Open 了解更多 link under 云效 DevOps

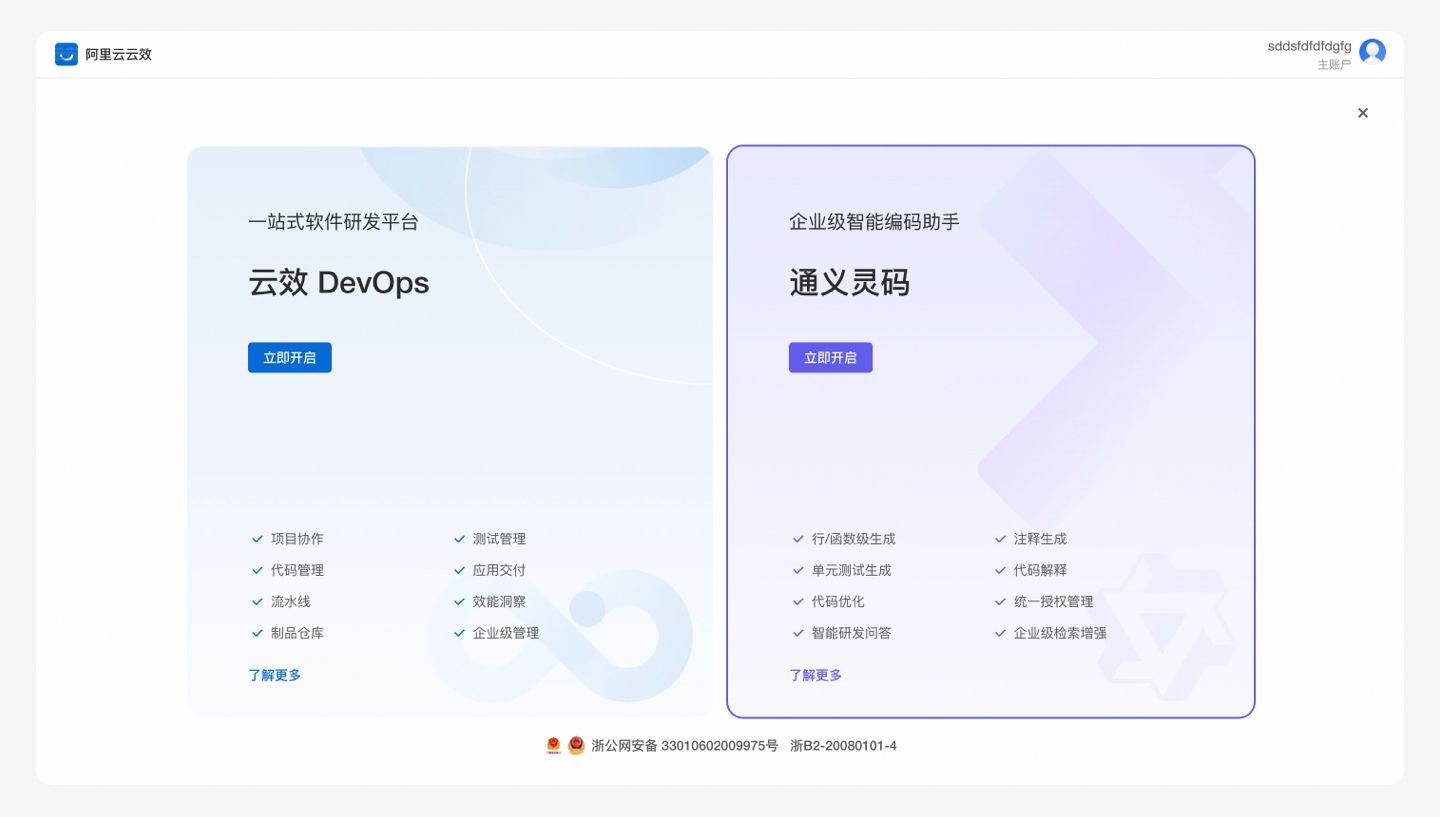(x=275, y=675)
